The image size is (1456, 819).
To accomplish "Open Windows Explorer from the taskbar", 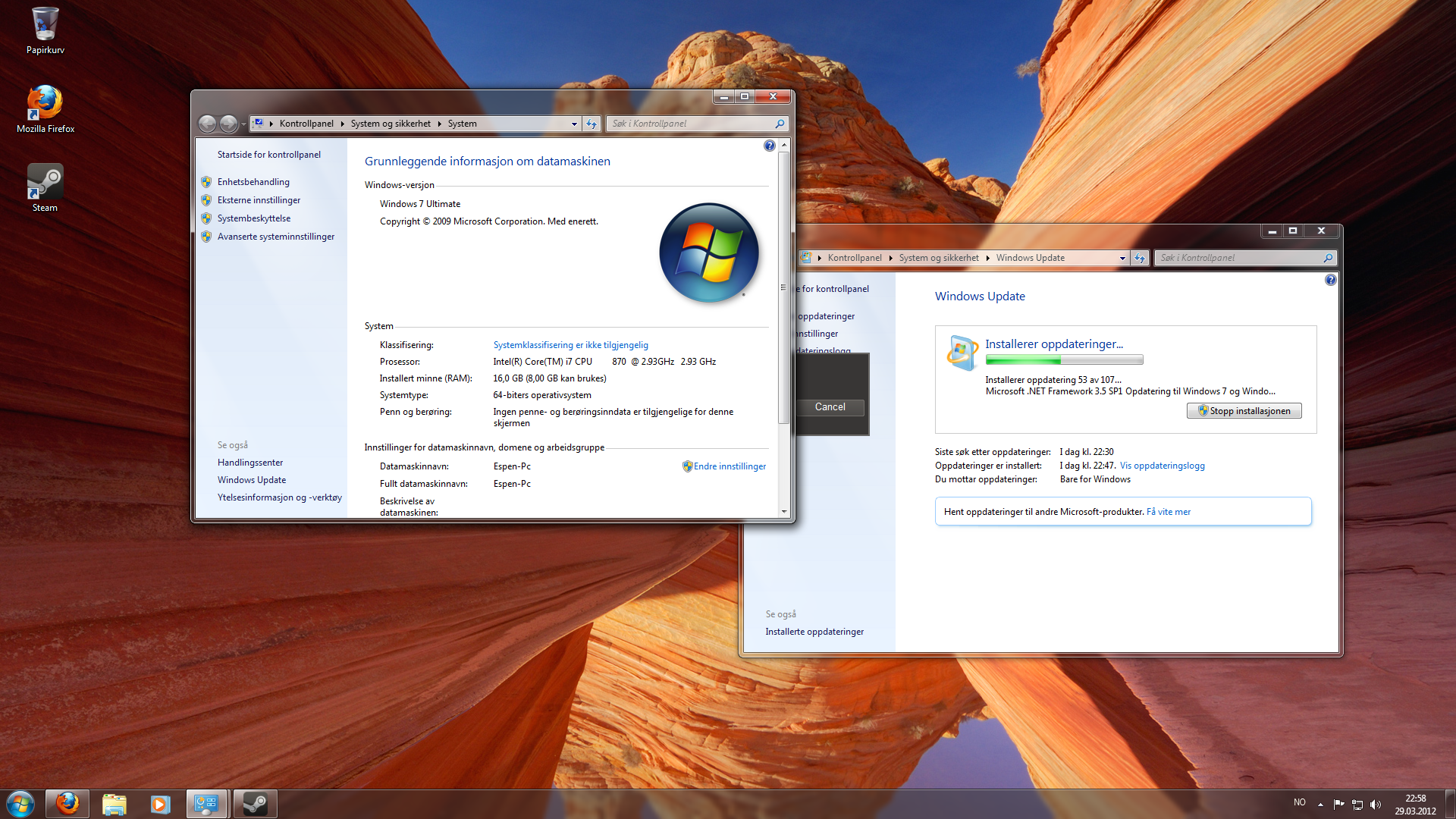I will tap(114, 804).
